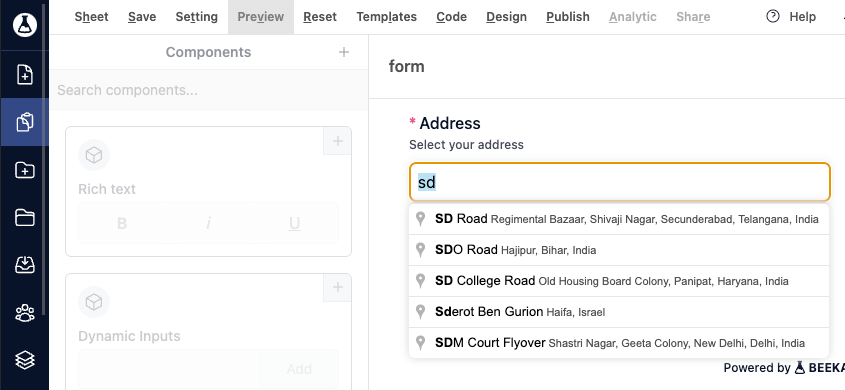Select Sderot Ben Gurion Haifa suggestion
This screenshot has width=845, height=390.
619,312
